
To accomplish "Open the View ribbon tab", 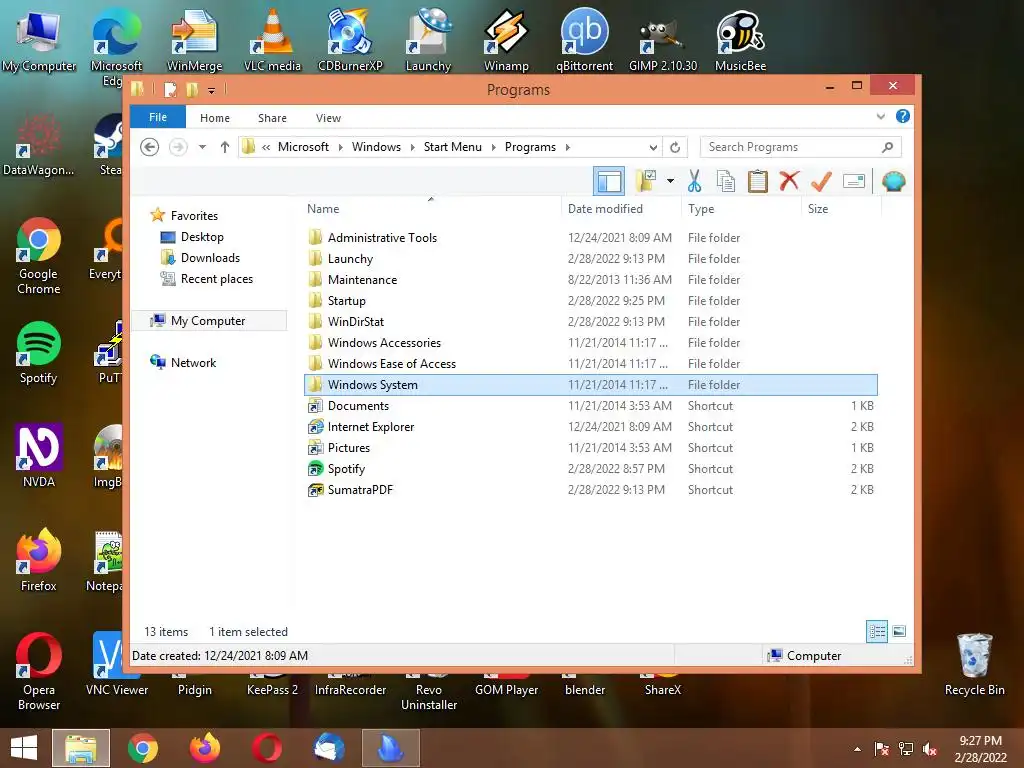I will click(328, 118).
